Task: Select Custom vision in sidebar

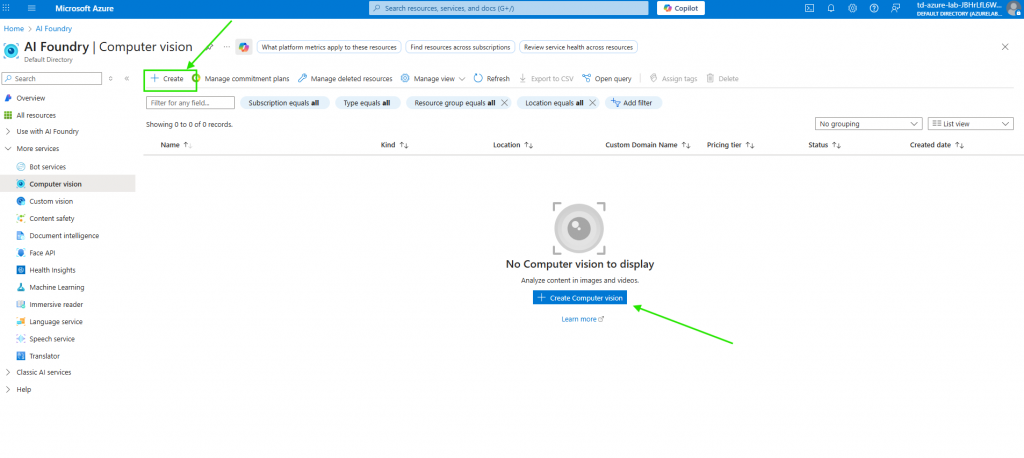Action: coord(51,201)
